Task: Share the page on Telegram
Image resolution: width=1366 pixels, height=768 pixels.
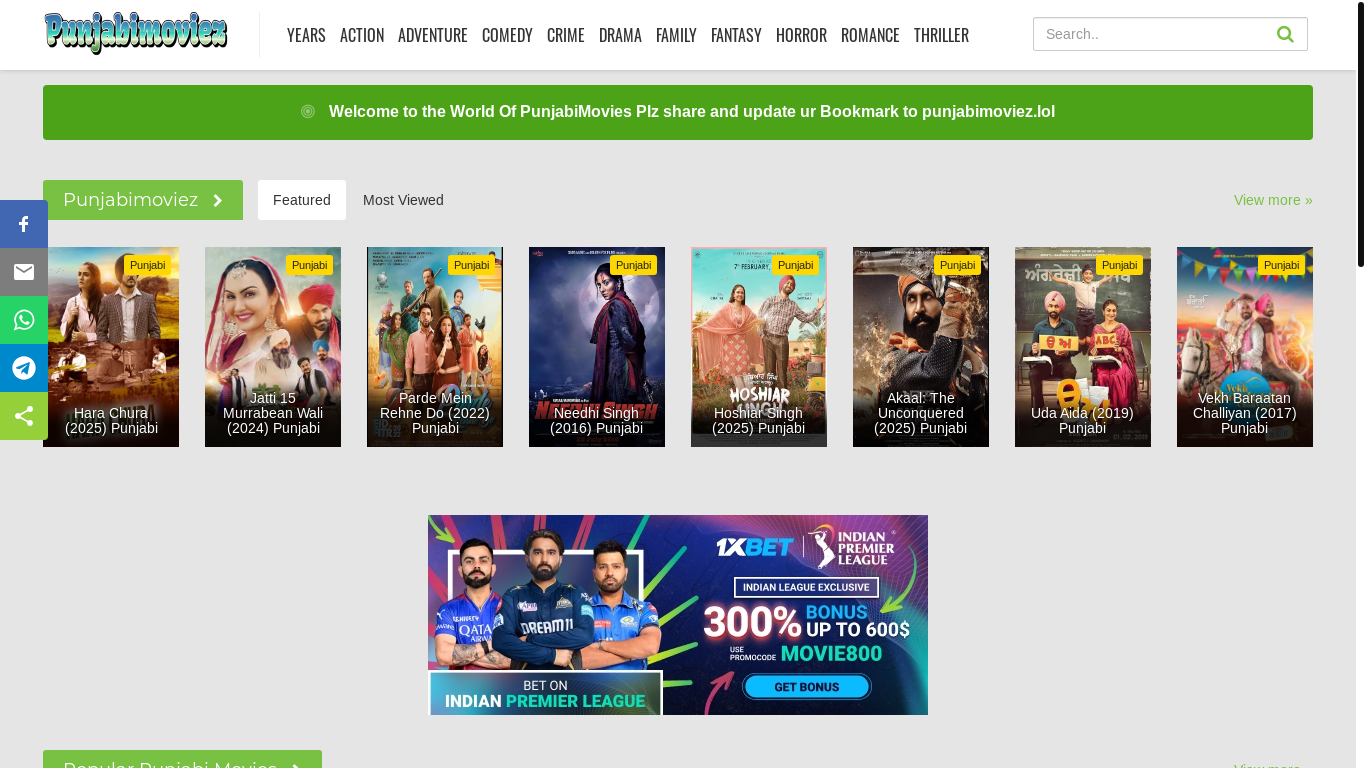Action: 24,368
